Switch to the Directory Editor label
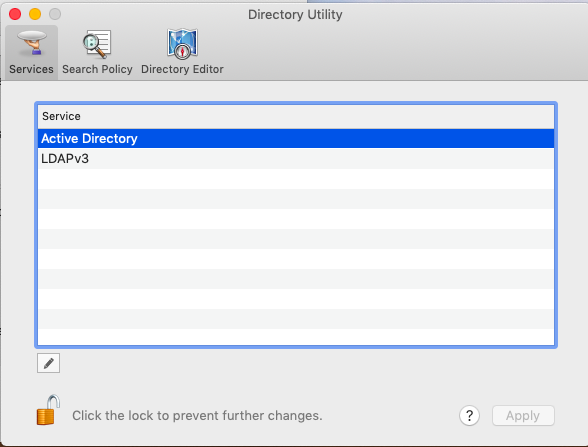Screen dimensions: 588x447 (x=182, y=69)
